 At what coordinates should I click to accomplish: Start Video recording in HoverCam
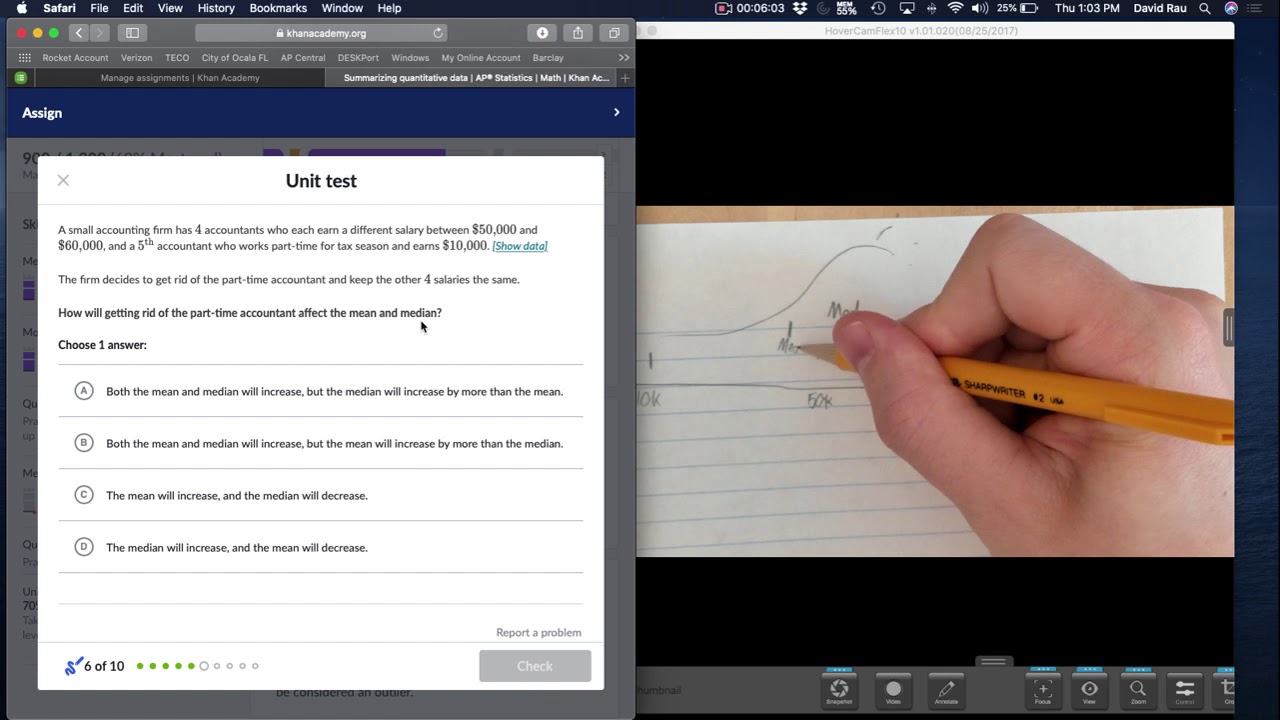(x=893, y=689)
